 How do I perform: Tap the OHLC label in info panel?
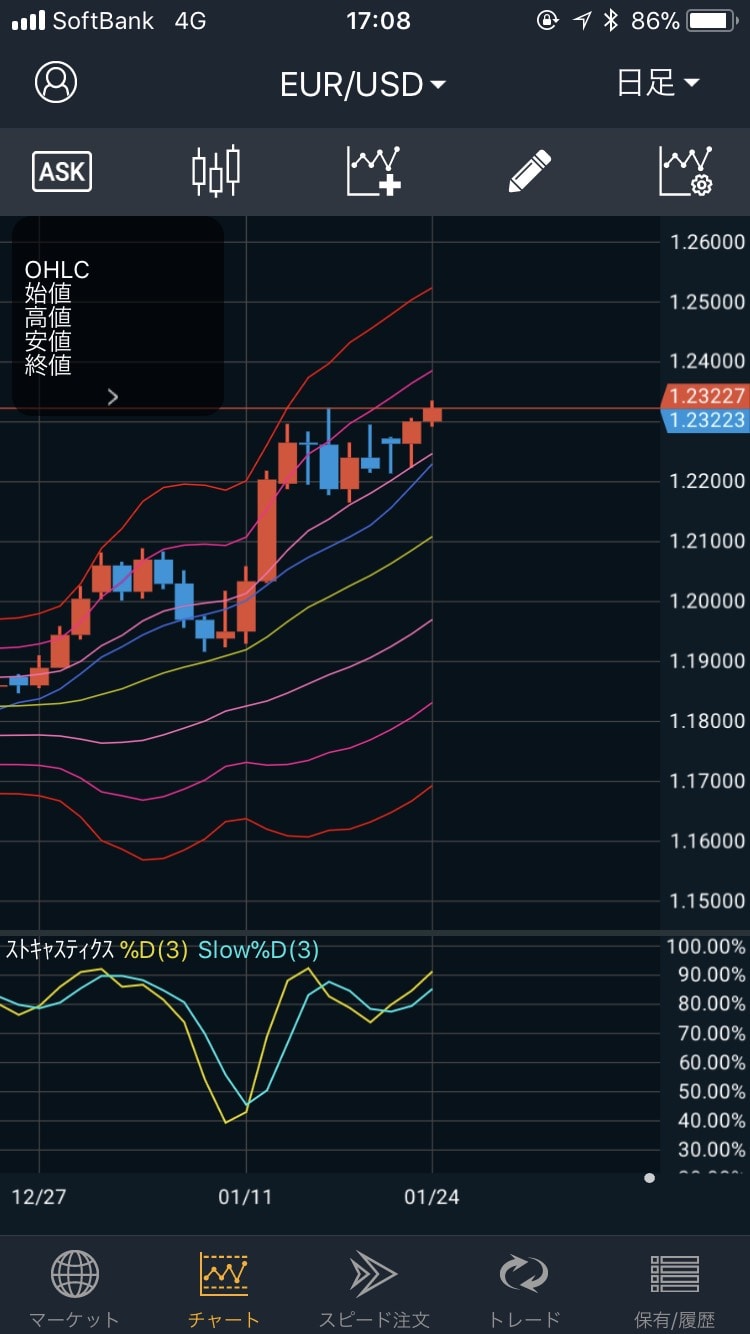pyautogui.click(x=57, y=270)
